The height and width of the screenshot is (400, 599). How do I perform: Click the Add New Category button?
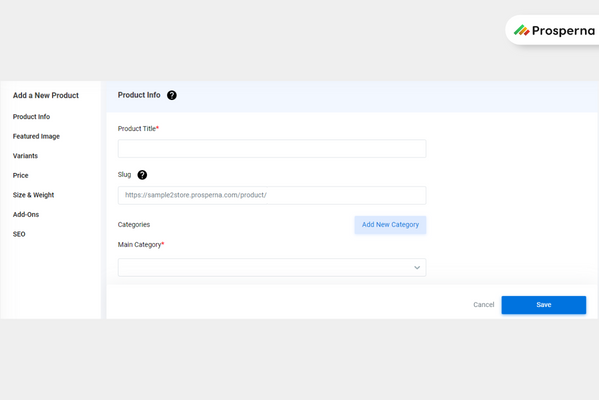(390, 225)
